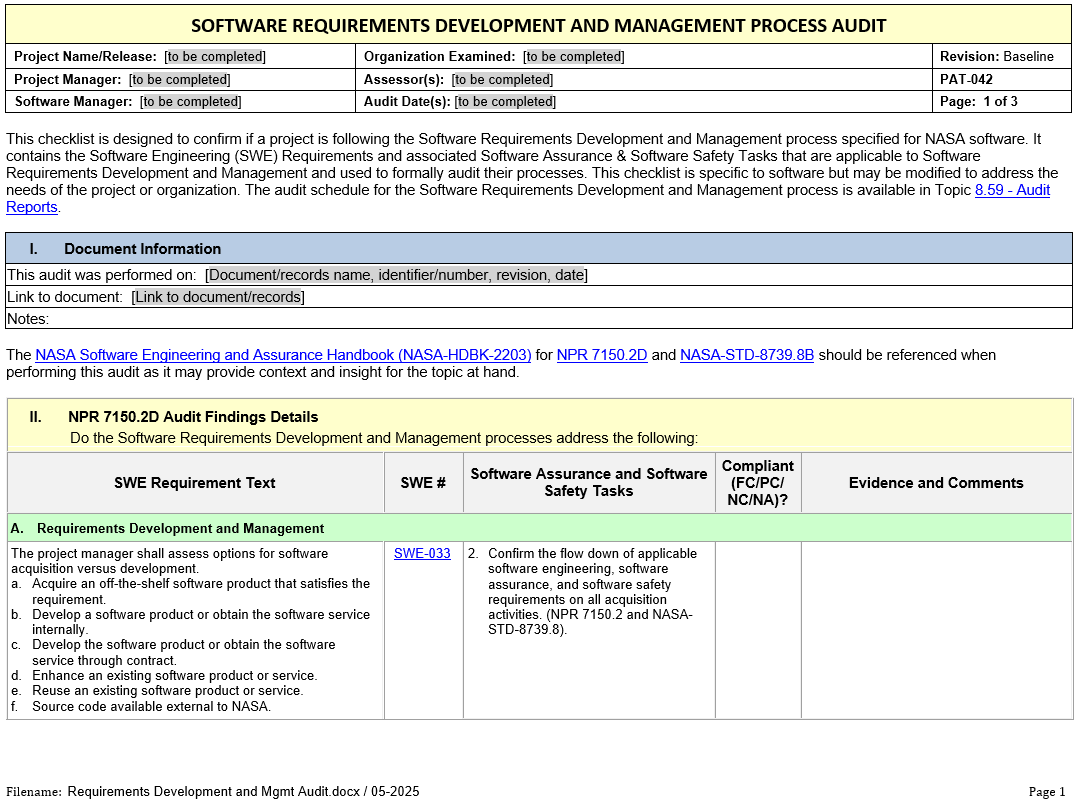Open the 8.59 - Audit Reports link

pos(1012,190)
